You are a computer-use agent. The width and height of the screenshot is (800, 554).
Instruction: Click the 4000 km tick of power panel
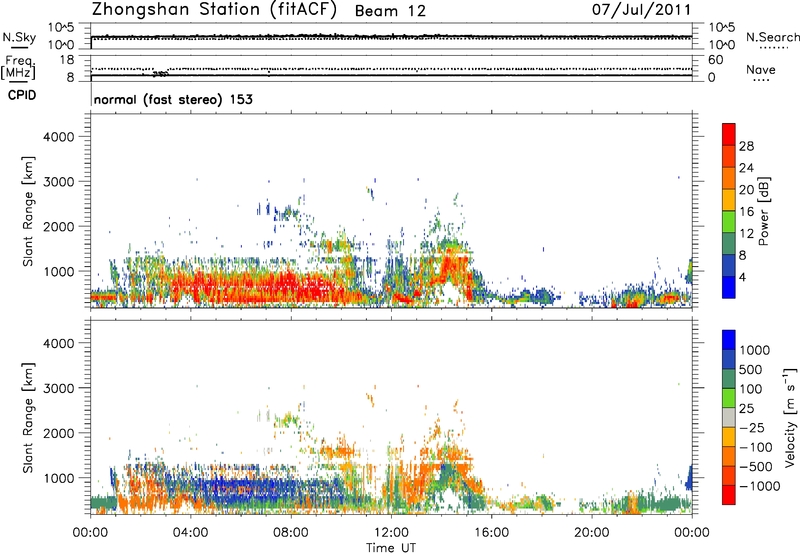pos(58,137)
